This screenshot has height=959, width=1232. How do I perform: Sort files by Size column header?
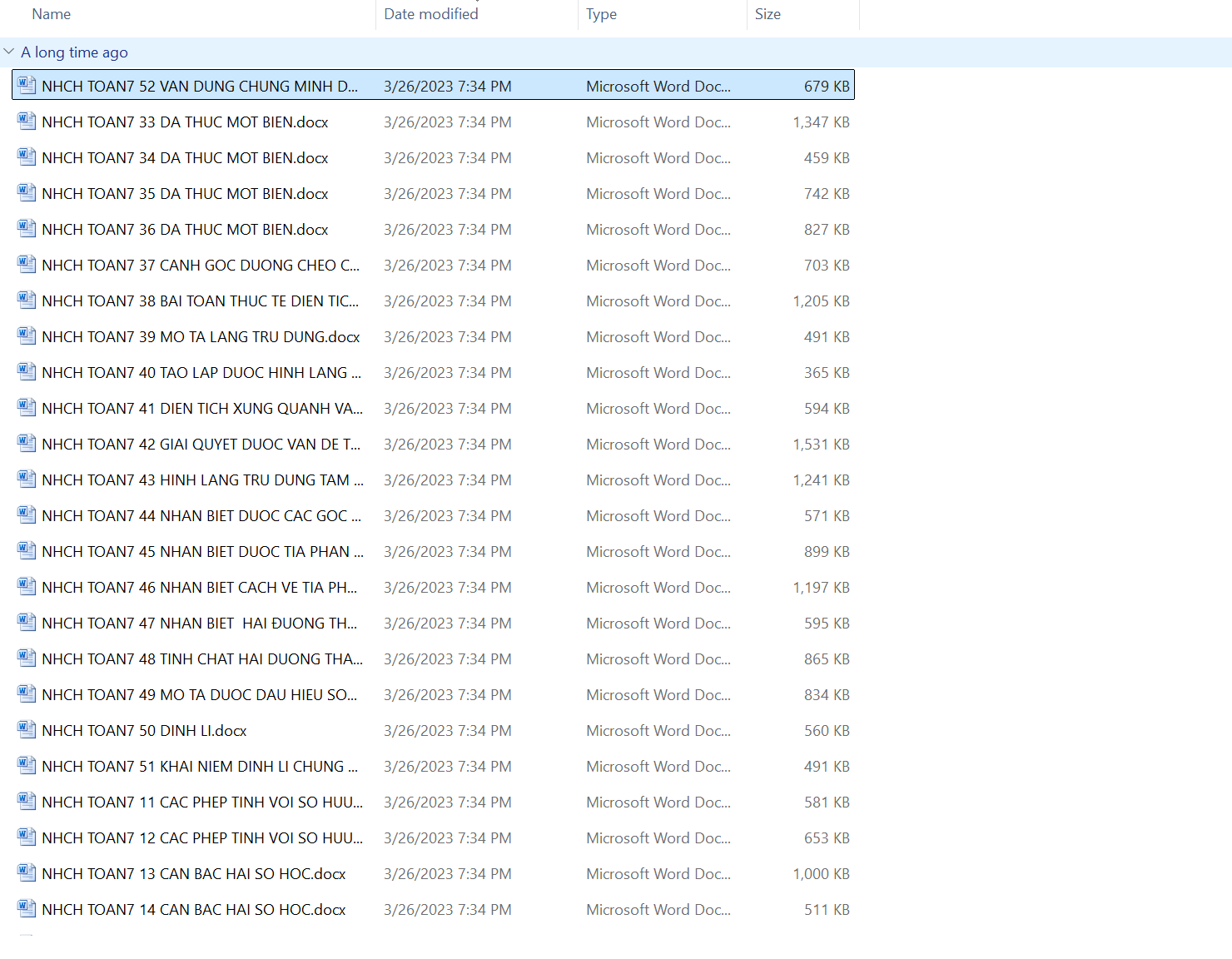[768, 14]
